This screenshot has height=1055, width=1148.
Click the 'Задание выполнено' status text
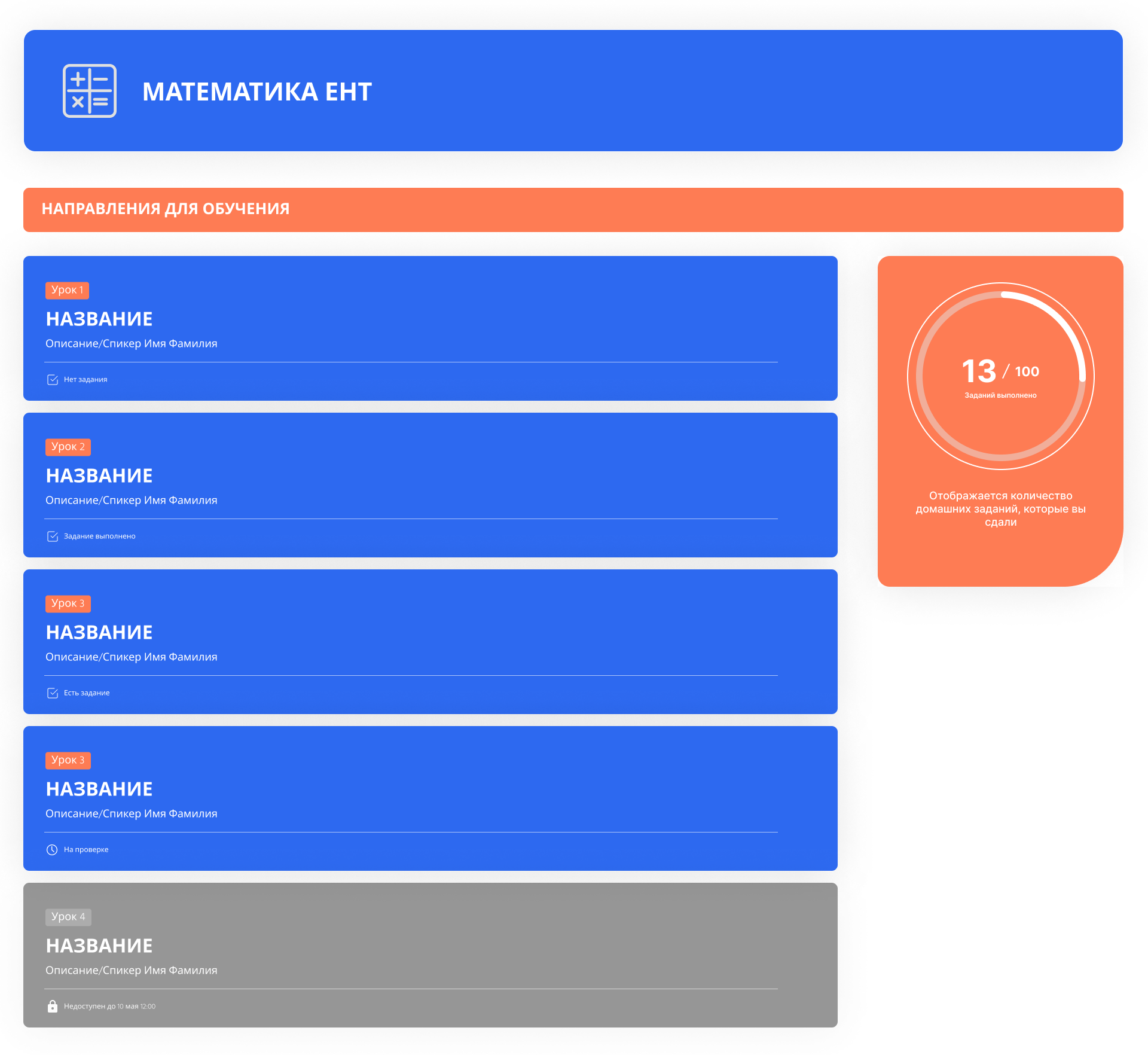pos(99,536)
